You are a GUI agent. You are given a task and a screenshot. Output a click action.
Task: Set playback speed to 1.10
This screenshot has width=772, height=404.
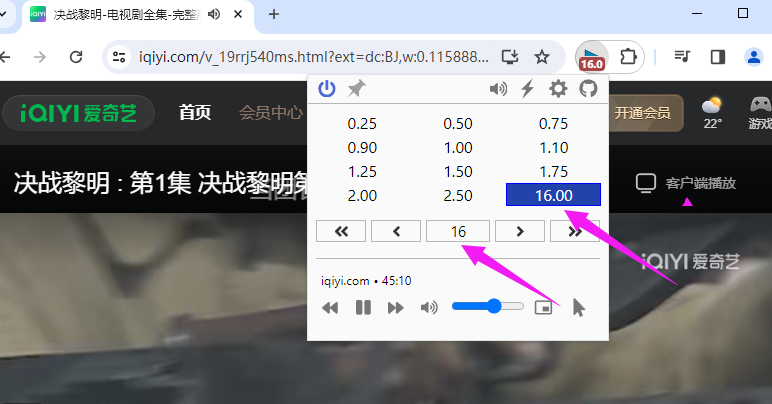point(553,148)
